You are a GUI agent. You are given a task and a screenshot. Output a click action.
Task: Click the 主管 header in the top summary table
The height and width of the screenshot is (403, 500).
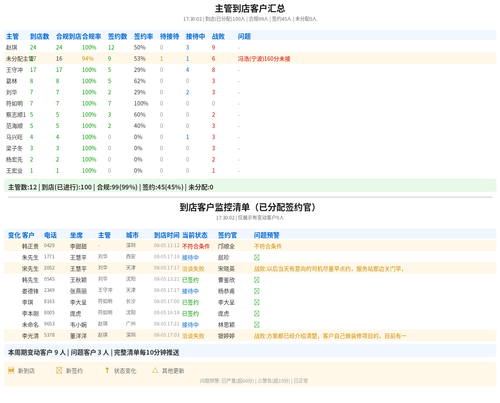pyautogui.click(x=12, y=36)
